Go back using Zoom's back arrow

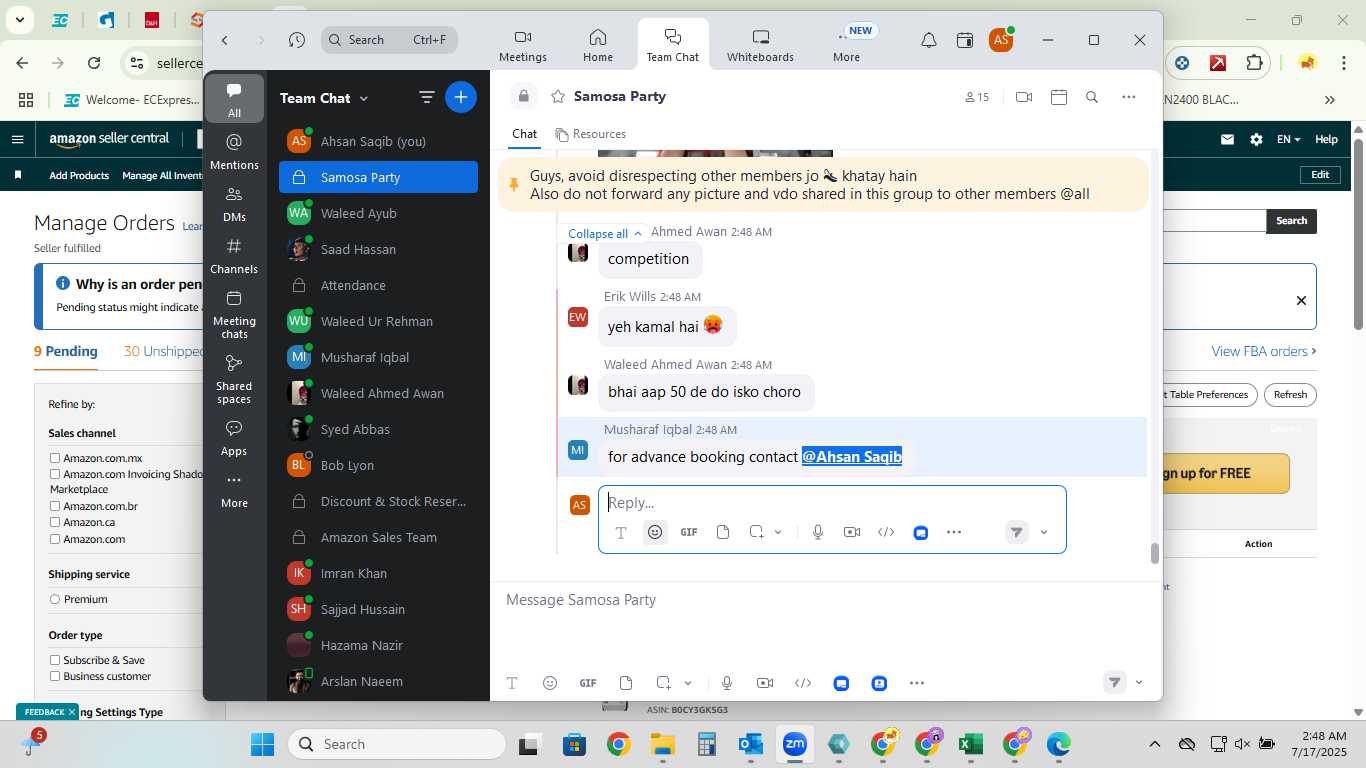225,40
